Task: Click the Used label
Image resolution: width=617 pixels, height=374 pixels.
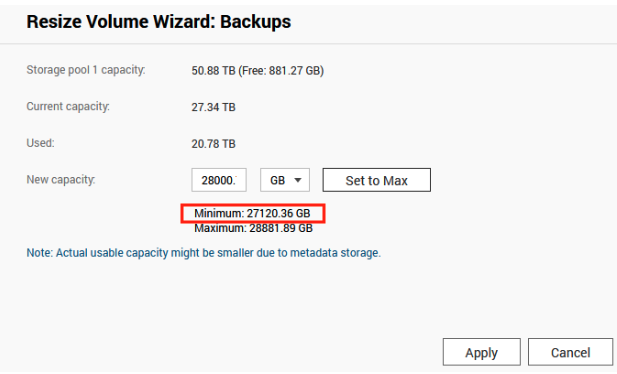Action: 41,143
